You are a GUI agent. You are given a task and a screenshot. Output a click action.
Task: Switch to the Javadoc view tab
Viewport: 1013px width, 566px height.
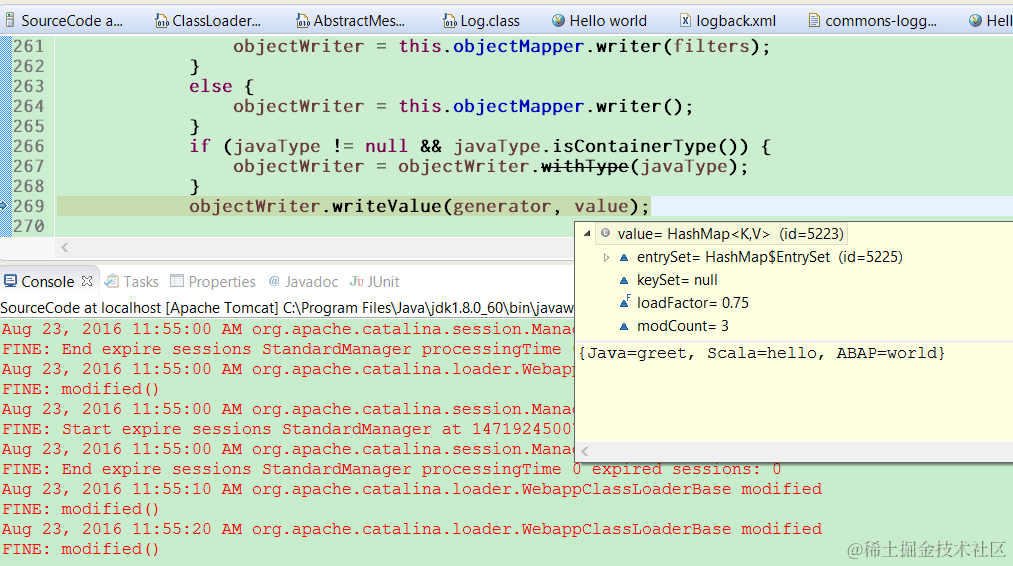point(303,282)
